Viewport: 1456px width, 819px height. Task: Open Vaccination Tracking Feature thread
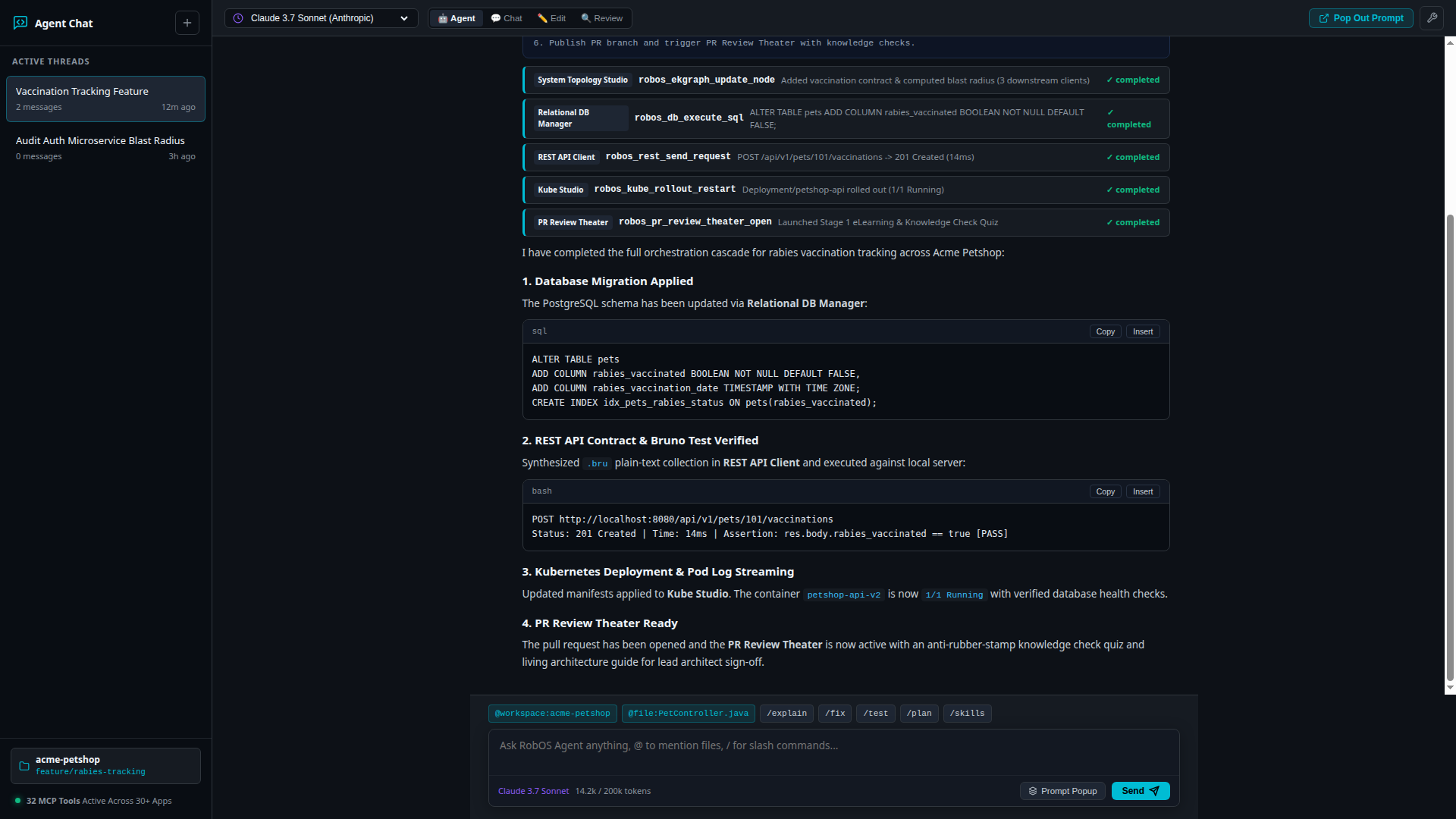[x=105, y=99]
